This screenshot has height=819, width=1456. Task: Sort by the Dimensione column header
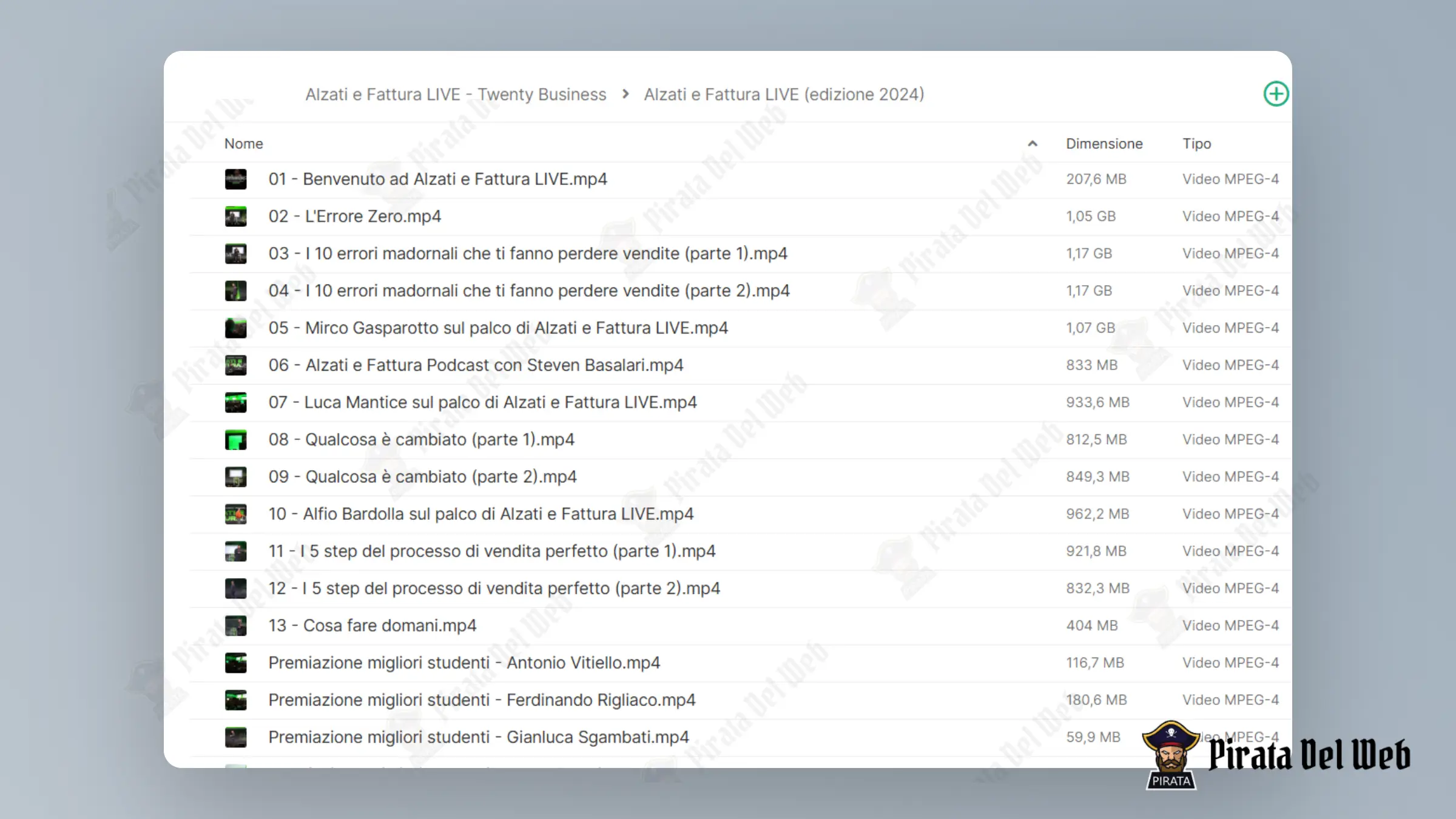(x=1104, y=144)
